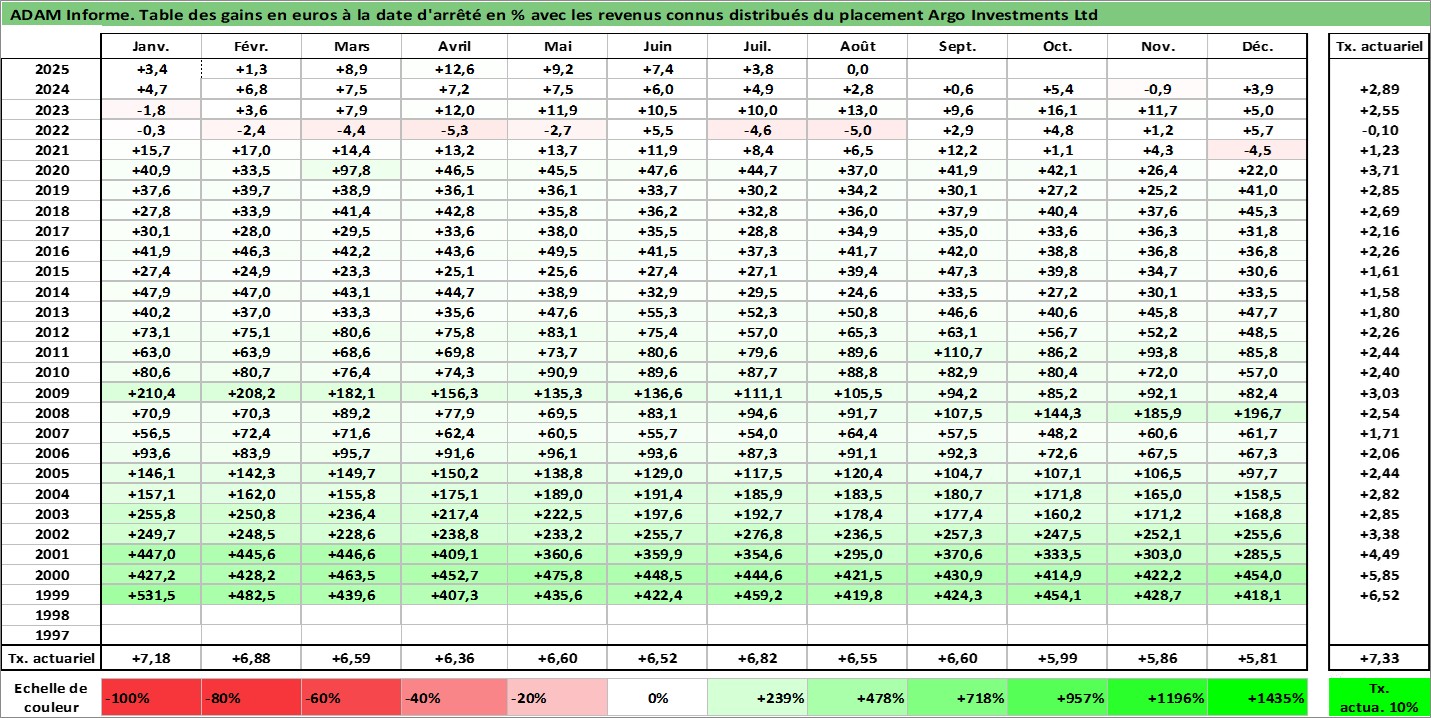Viewport: 1431px width, 718px height.
Task: Click the +531,5 cell in 1999 Janv.
Action: (x=152, y=595)
